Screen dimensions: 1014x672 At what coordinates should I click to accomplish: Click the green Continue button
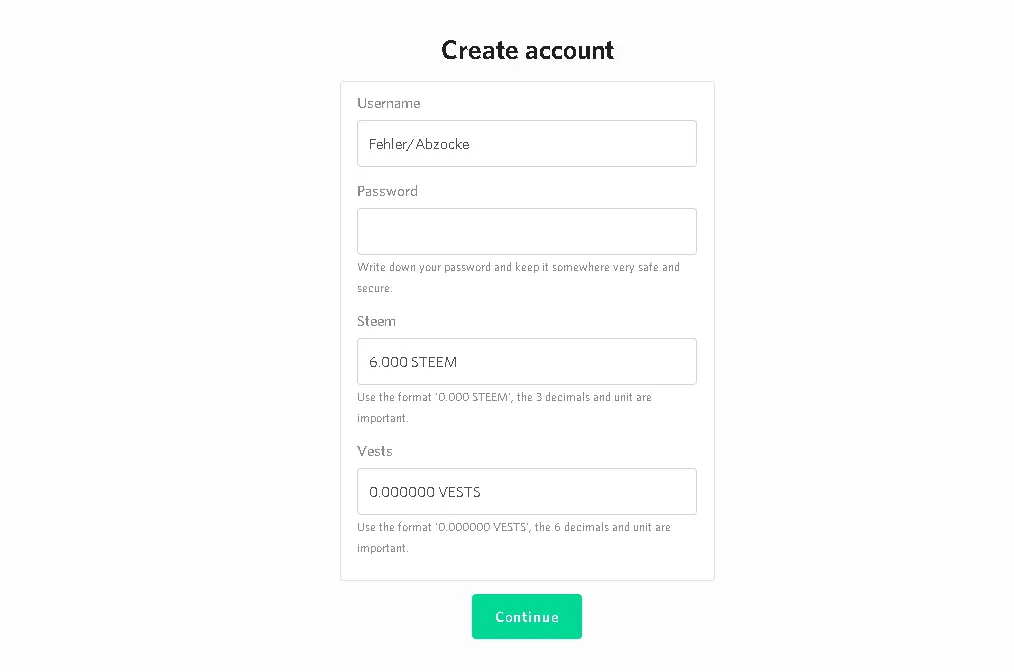(x=526, y=616)
